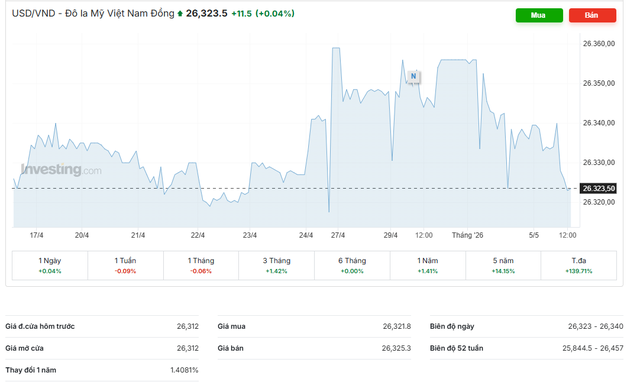Click the 22/4 date label on x-axis

click(x=198, y=235)
